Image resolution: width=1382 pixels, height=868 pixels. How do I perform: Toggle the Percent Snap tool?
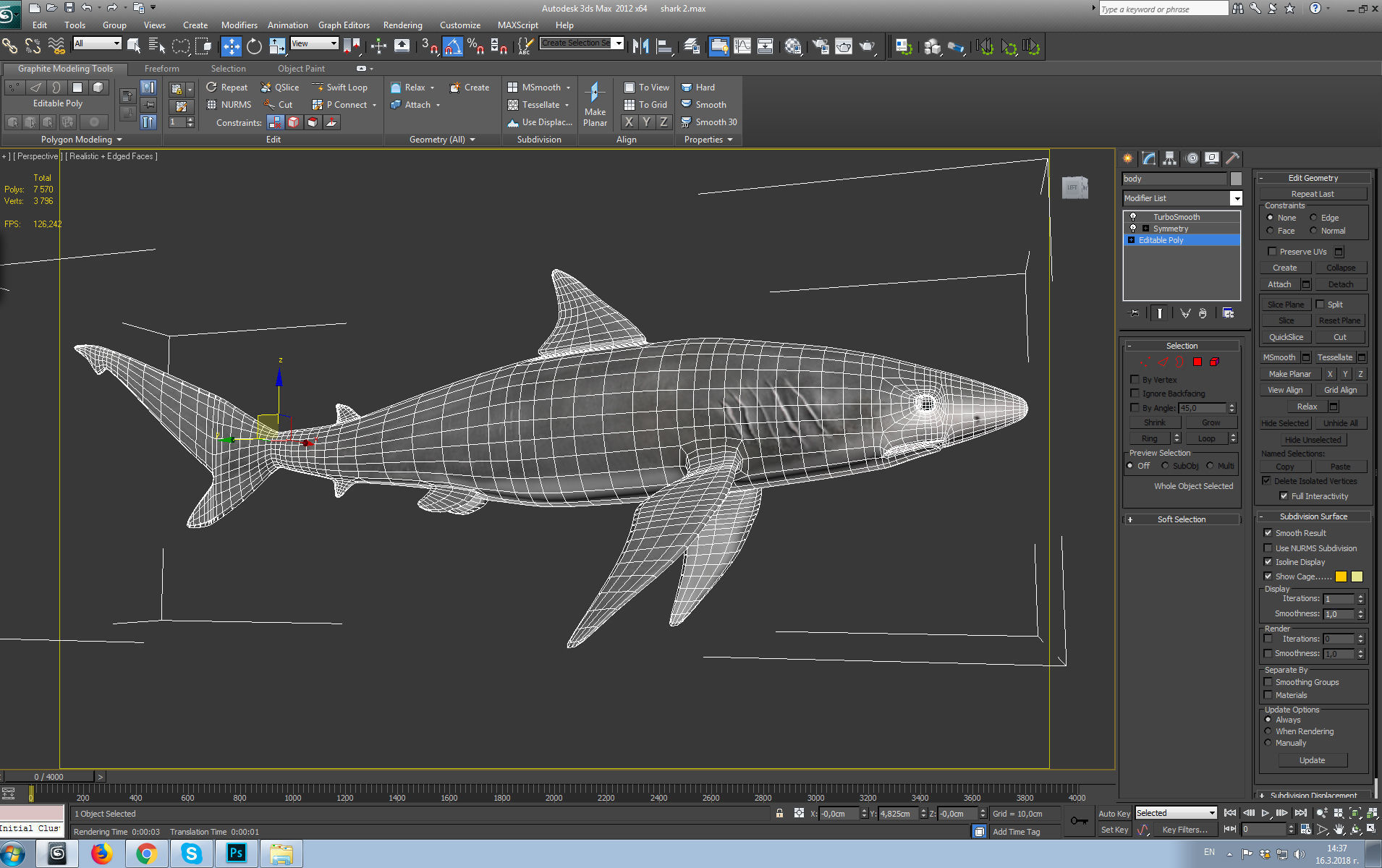pos(475,46)
